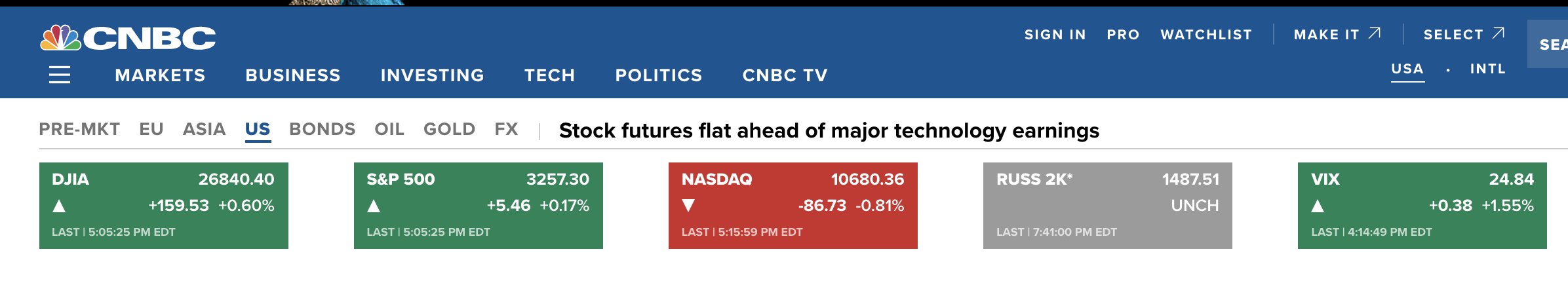
Task: Switch edition to INTL
Action: (1487, 69)
